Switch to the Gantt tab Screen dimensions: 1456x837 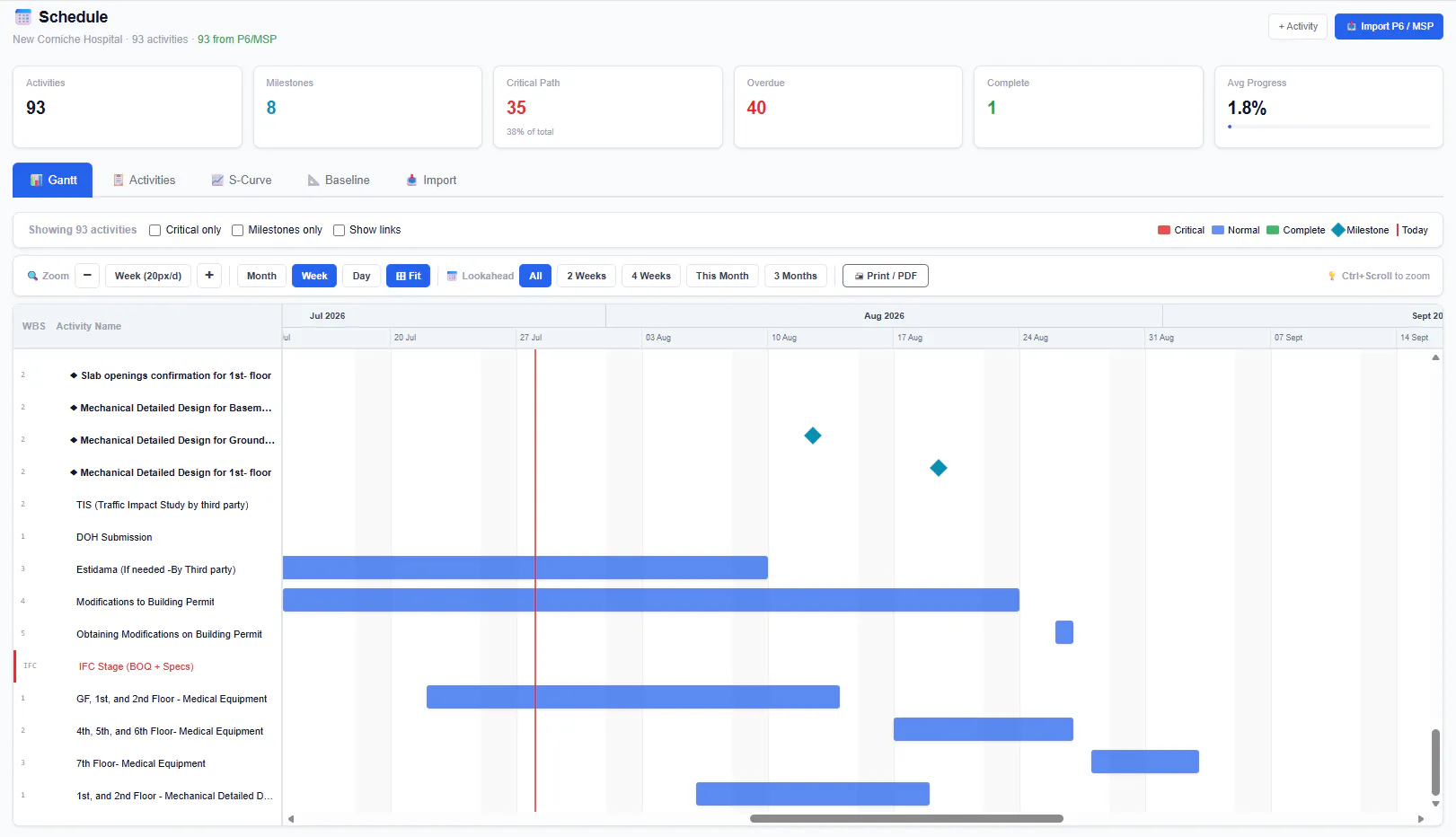click(x=52, y=181)
